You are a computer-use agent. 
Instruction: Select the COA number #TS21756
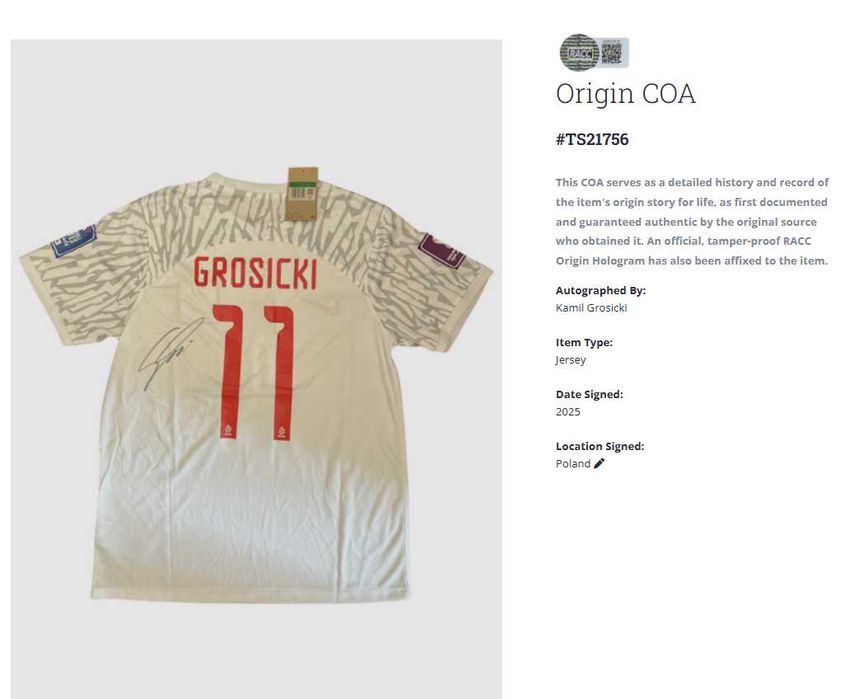tap(592, 139)
